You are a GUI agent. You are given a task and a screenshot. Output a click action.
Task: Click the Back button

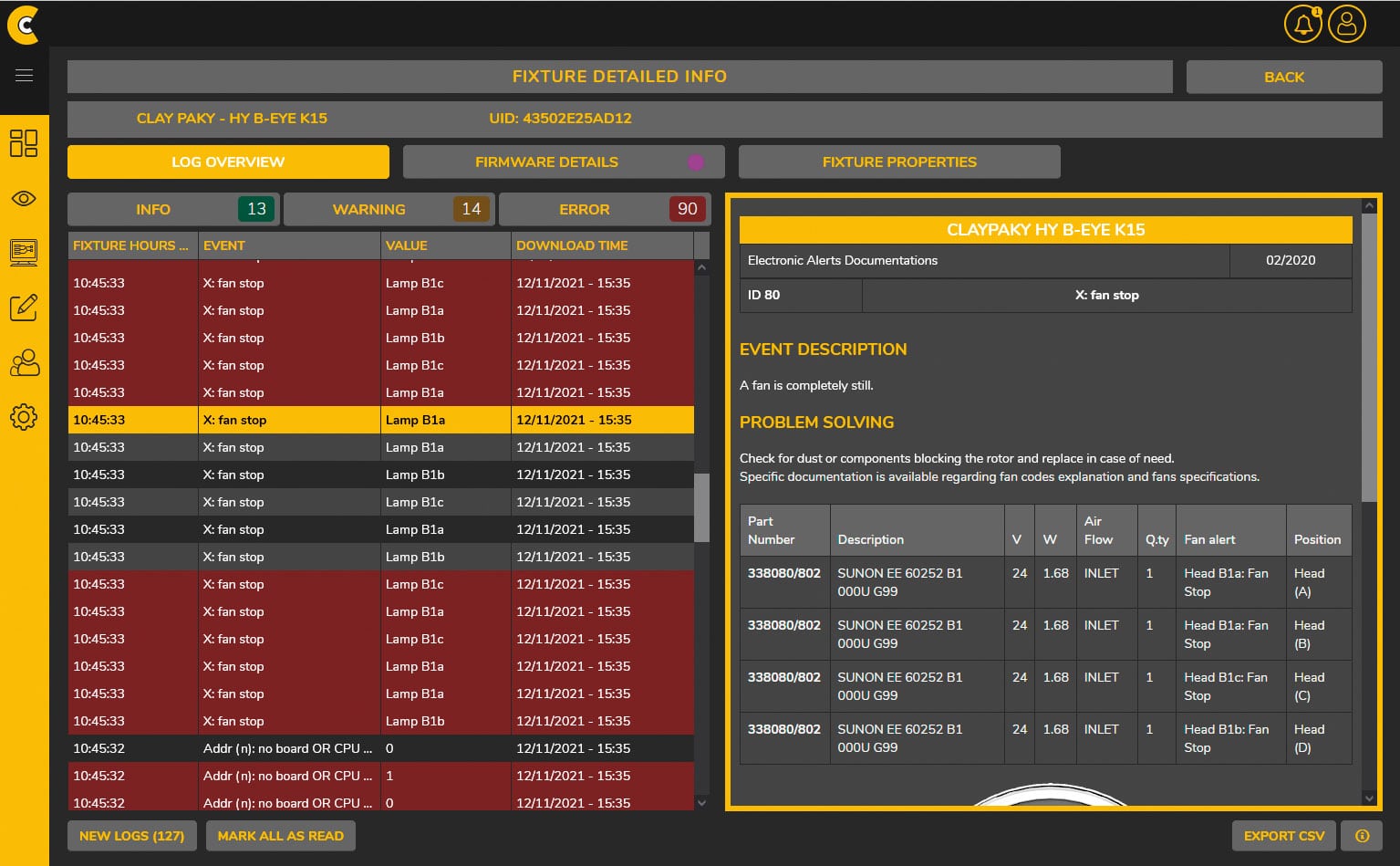(x=1283, y=78)
